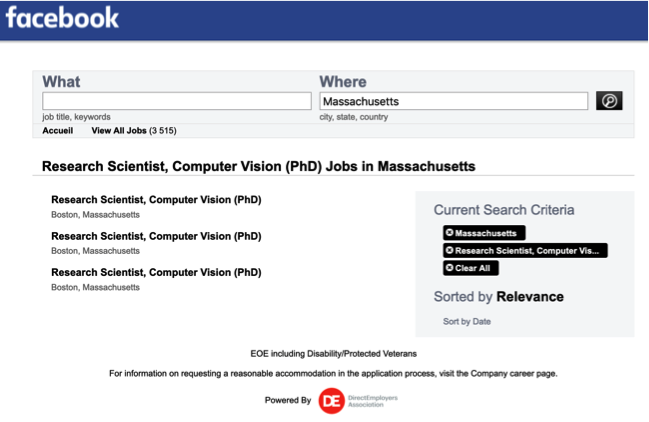Click the Massachusetts criteria tag
Image resolution: width=649 pixels, height=422 pixels.
(x=484, y=233)
